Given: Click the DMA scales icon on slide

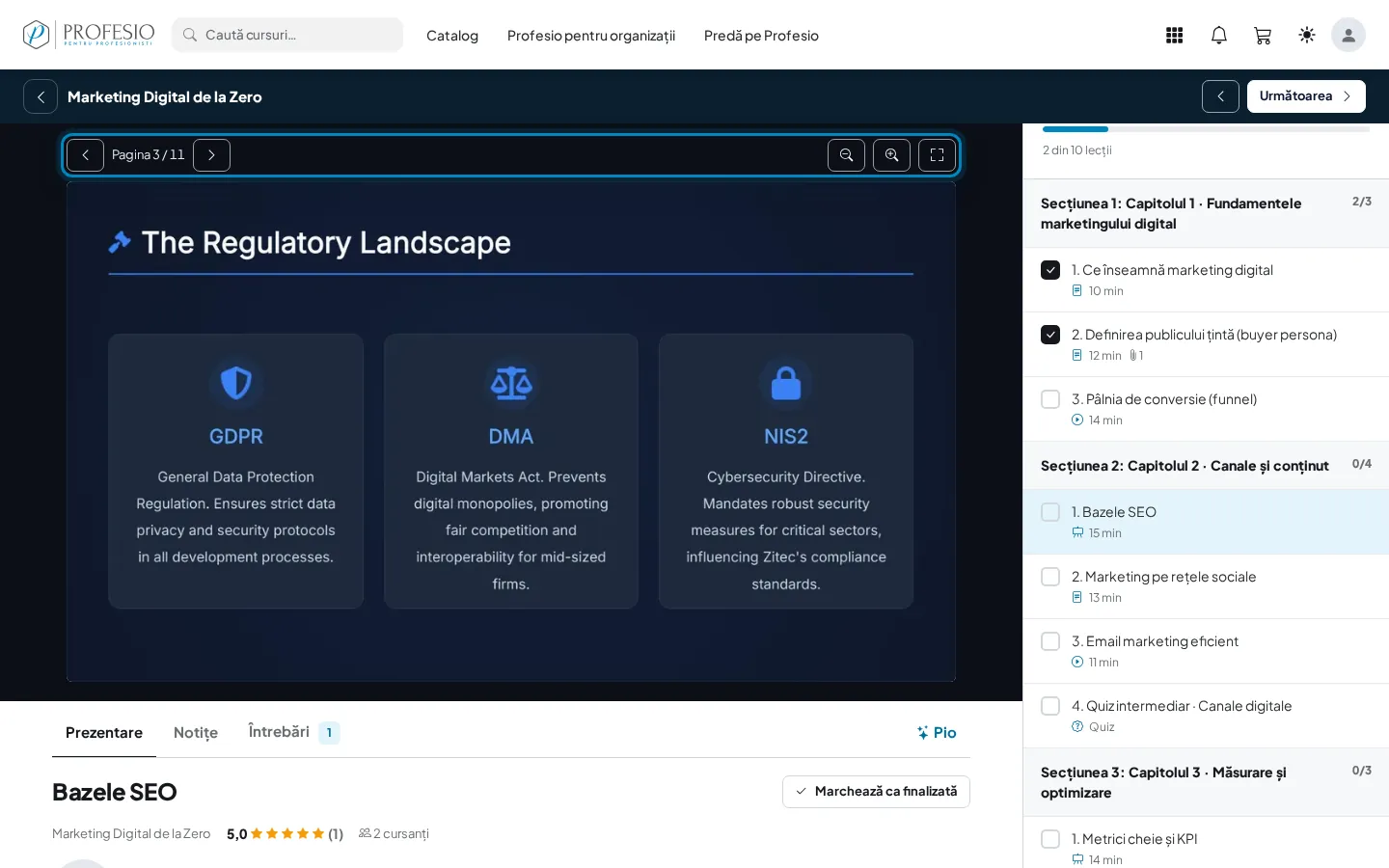Looking at the screenshot, I should coord(511,383).
